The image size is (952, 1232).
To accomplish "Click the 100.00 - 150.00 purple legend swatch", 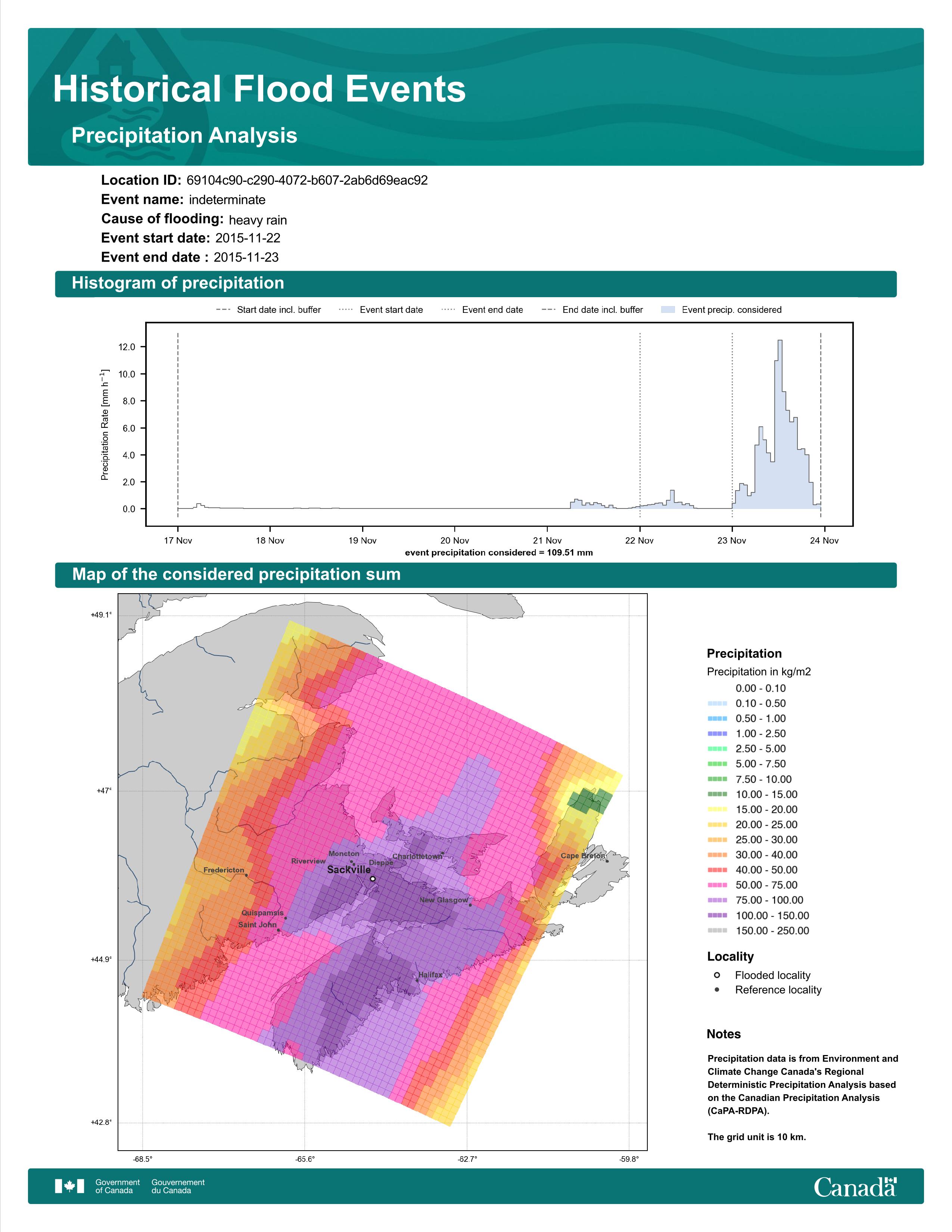I will point(718,915).
